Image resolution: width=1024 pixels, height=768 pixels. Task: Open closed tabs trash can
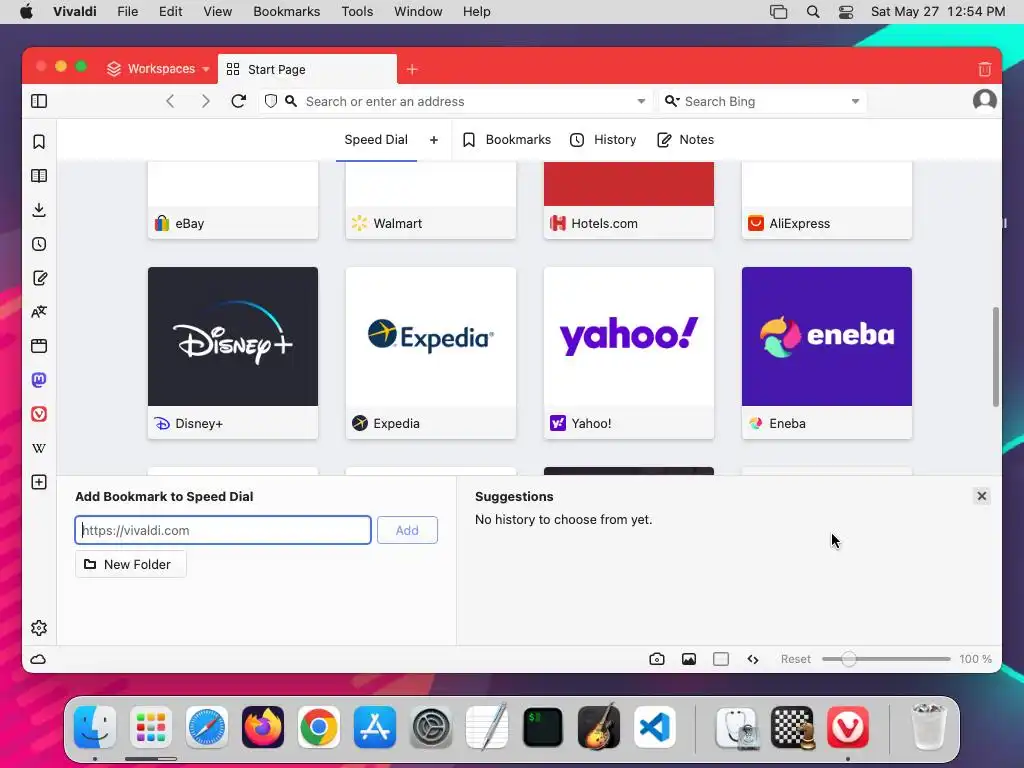click(985, 69)
